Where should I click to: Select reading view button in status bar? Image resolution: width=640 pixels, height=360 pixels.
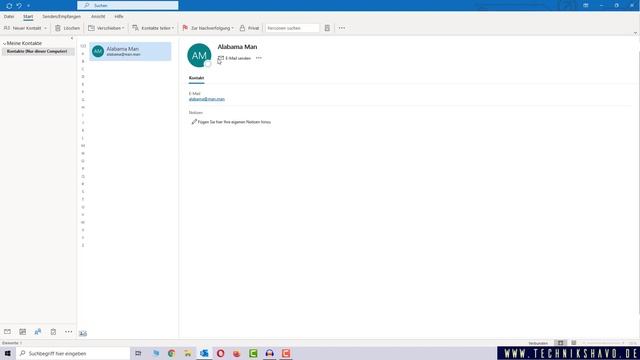click(573, 343)
